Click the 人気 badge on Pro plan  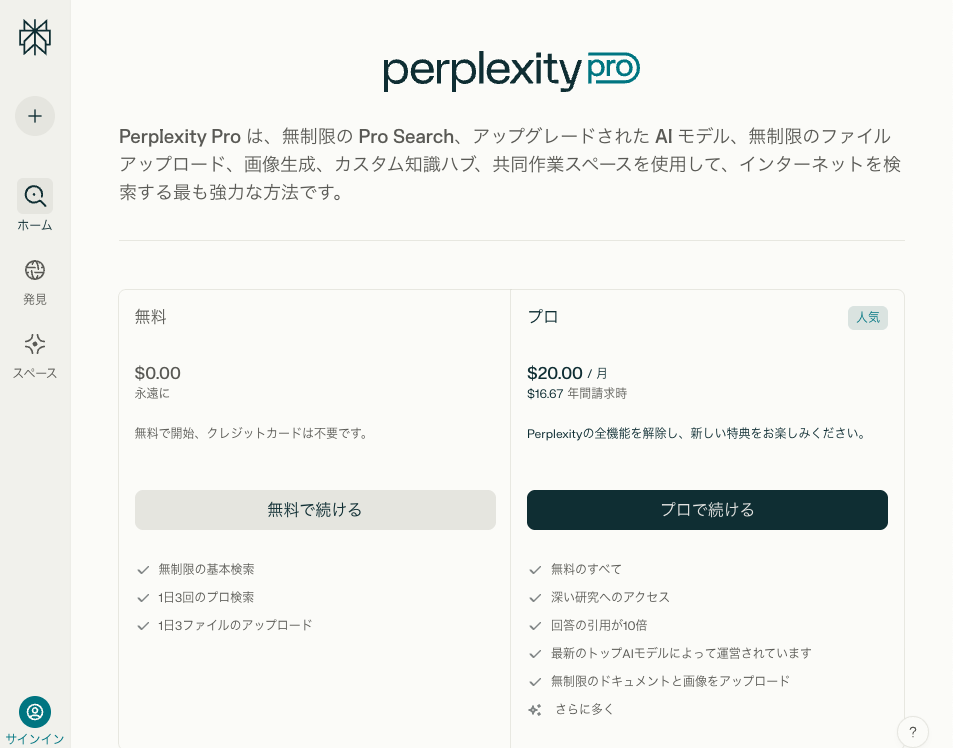pos(868,318)
